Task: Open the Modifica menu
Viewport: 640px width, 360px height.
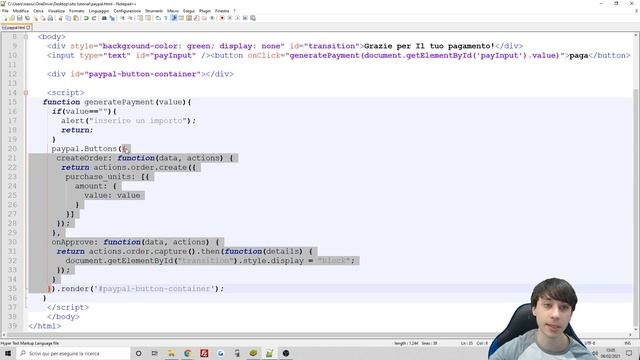Action: (x=21, y=11)
